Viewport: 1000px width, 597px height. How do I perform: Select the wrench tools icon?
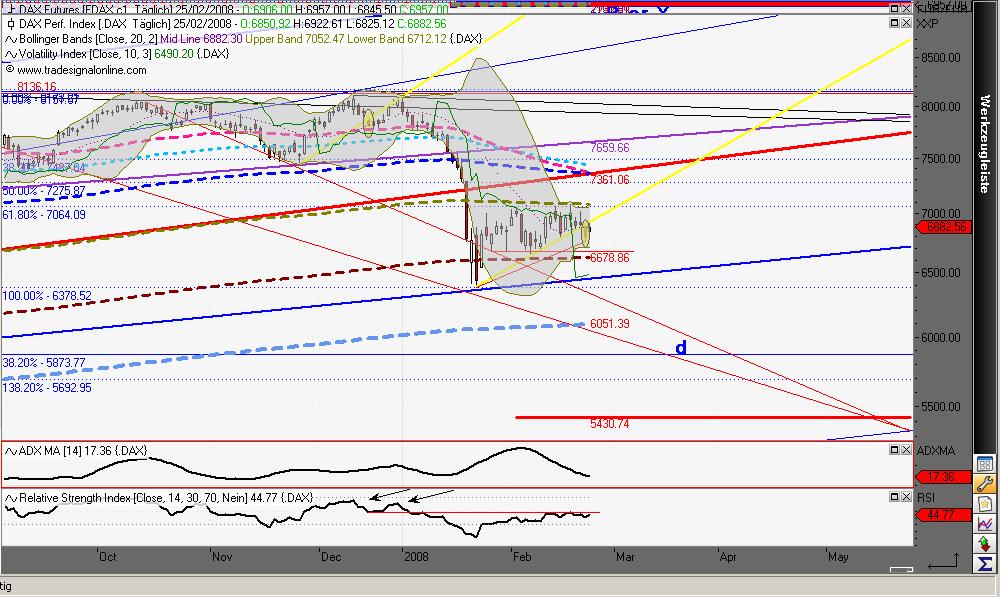[985, 484]
